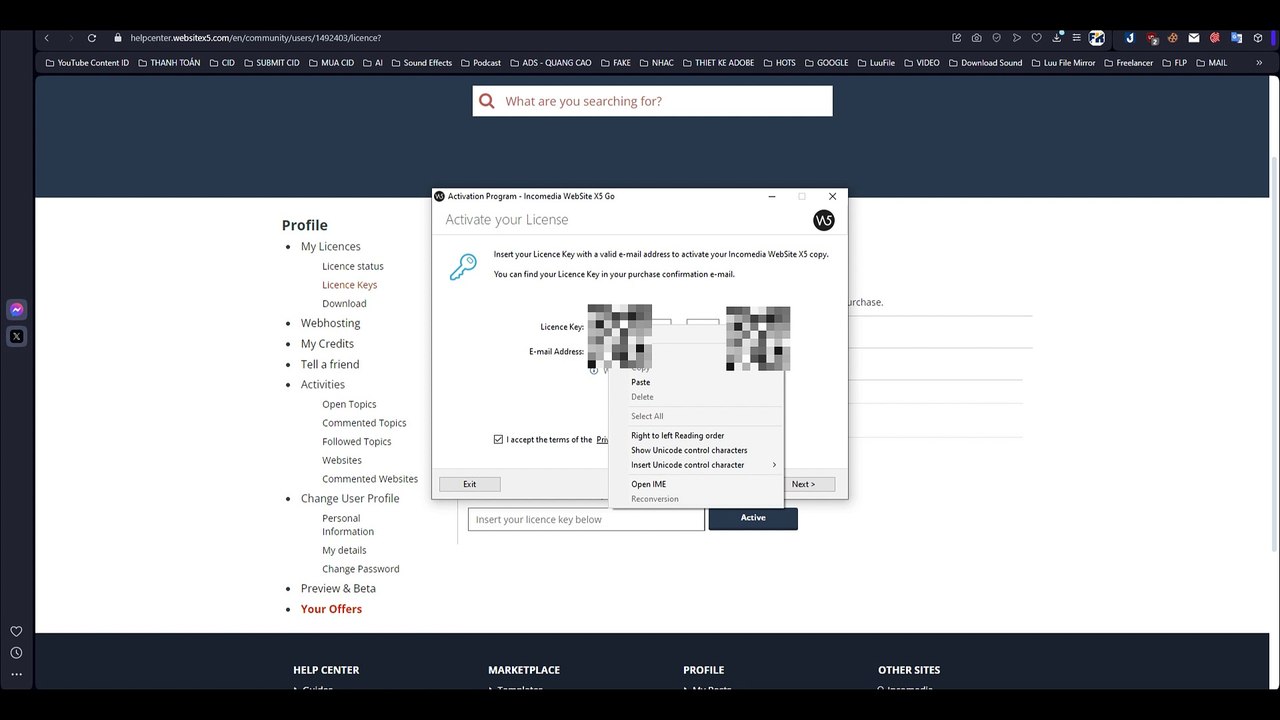Reload the page with the refresh icon
Image resolution: width=1280 pixels, height=720 pixels.
pos(92,38)
